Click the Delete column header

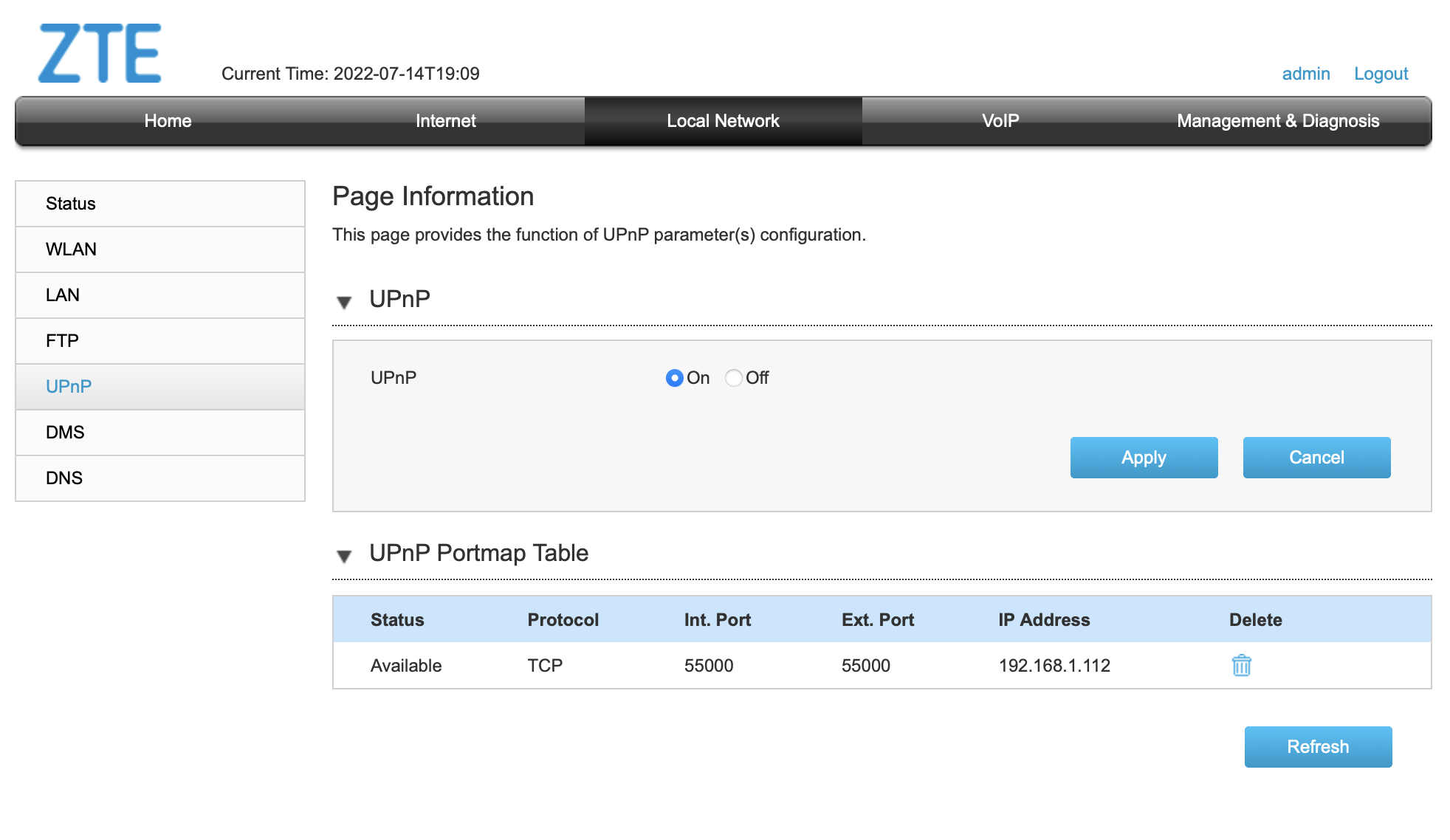coord(1256,620)
